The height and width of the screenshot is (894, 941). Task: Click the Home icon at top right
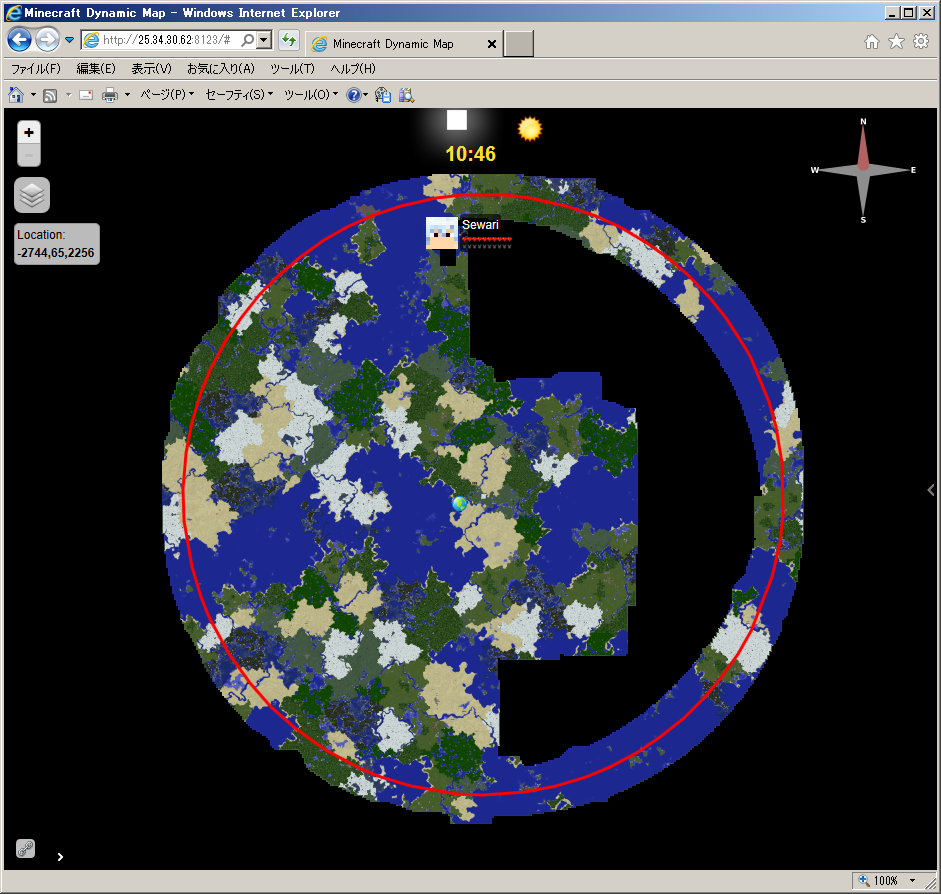(871, 41)
